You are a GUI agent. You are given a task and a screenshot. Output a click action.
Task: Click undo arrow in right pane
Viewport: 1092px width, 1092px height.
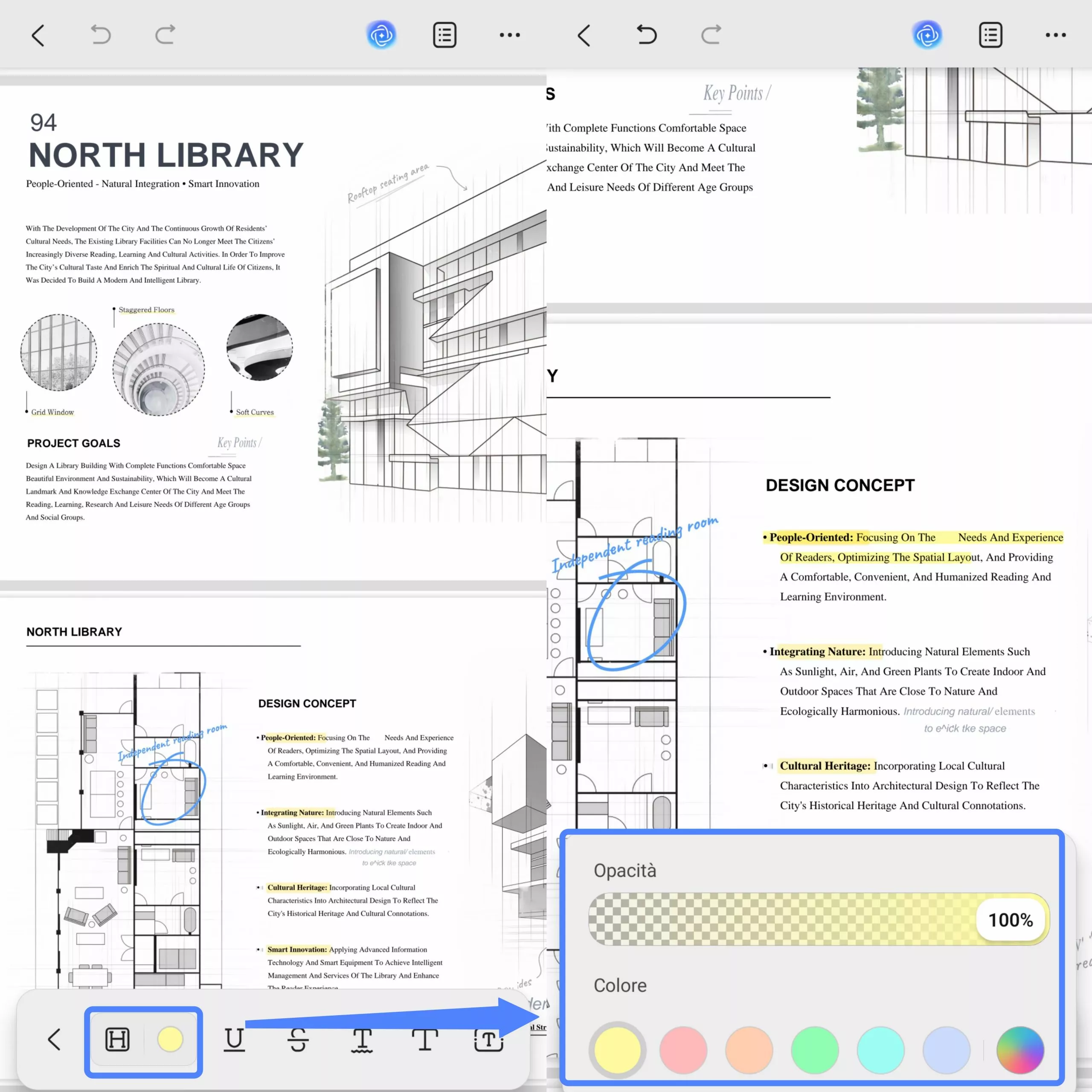[647, 35]
